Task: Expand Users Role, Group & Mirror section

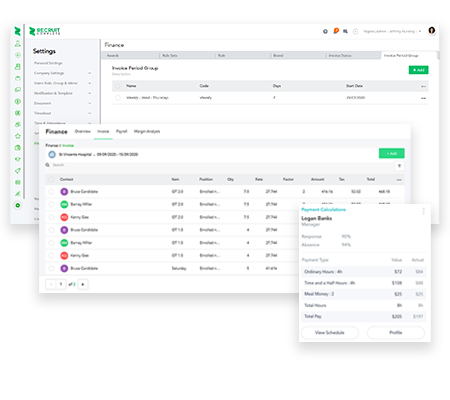Action: point(62,83)
